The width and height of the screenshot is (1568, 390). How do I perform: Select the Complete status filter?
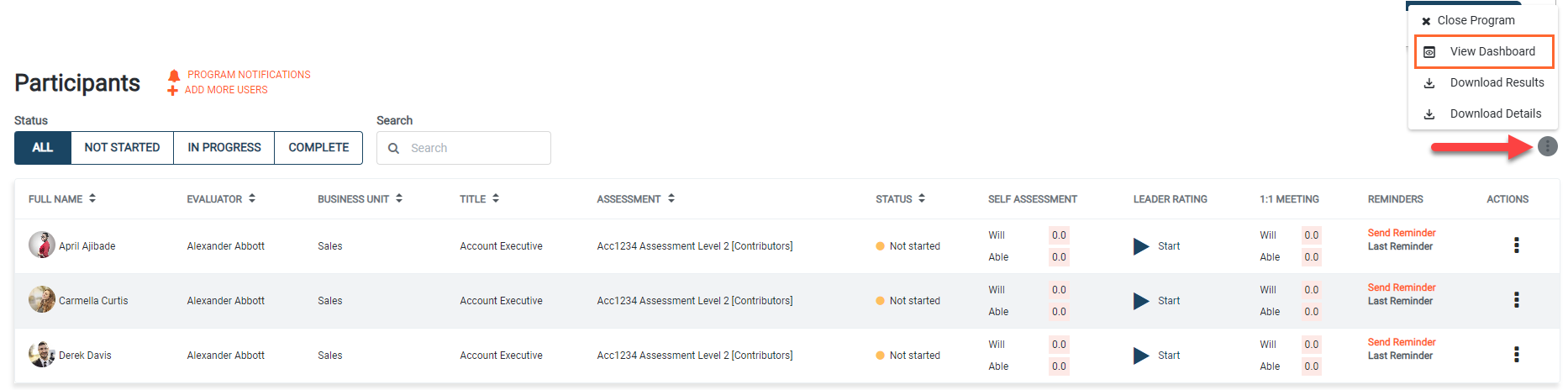[318, 148]
